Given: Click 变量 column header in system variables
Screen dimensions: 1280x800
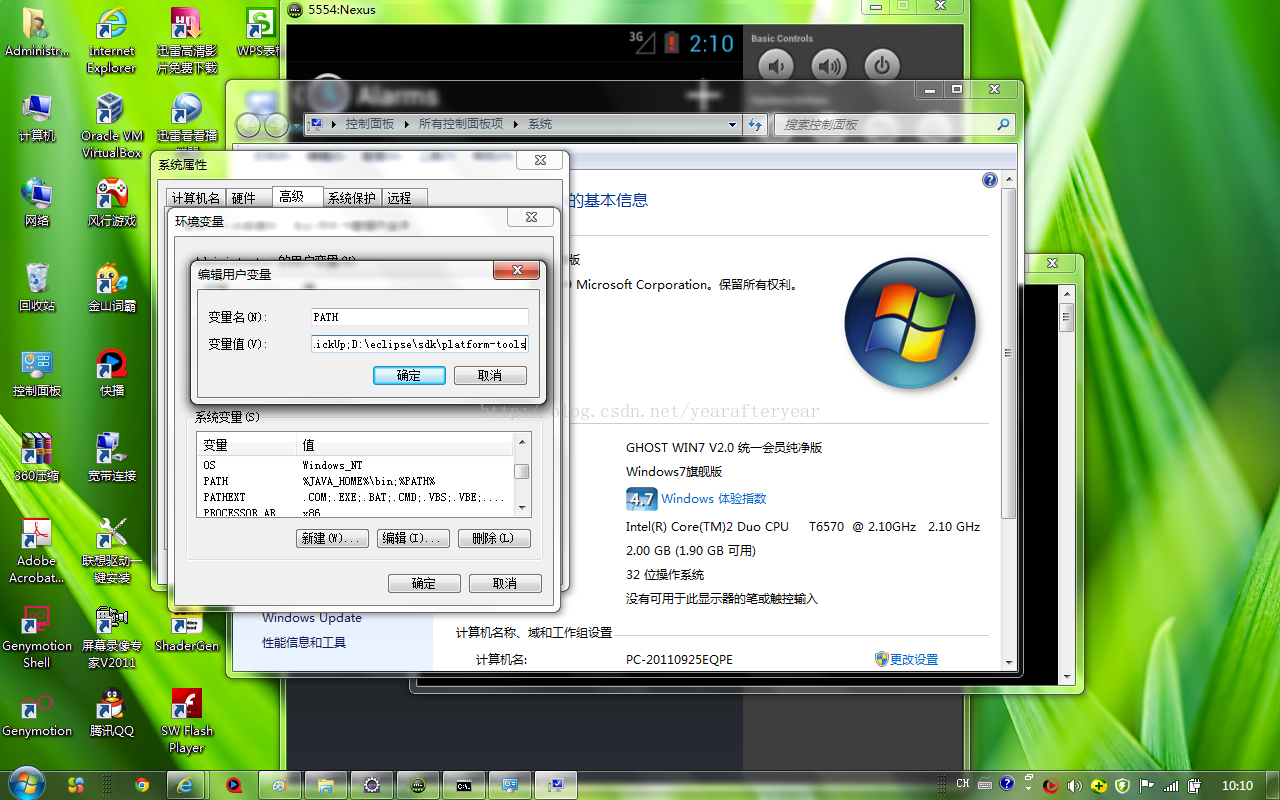Looking at the screenshot, I should click(248, 445).
